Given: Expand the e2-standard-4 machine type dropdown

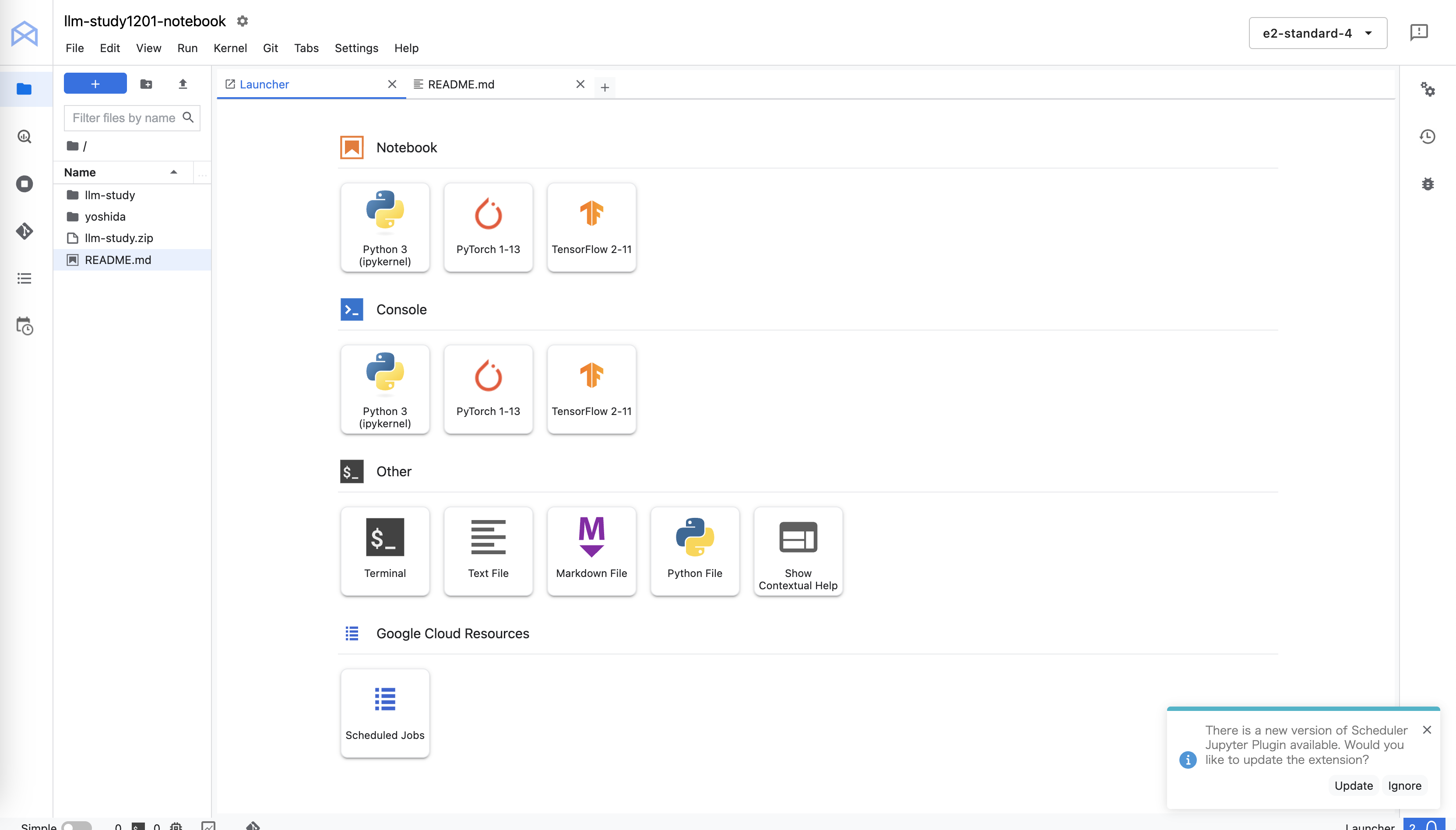Looking at the screenshot, I should pyautogui.click(x=1317, y=33).
